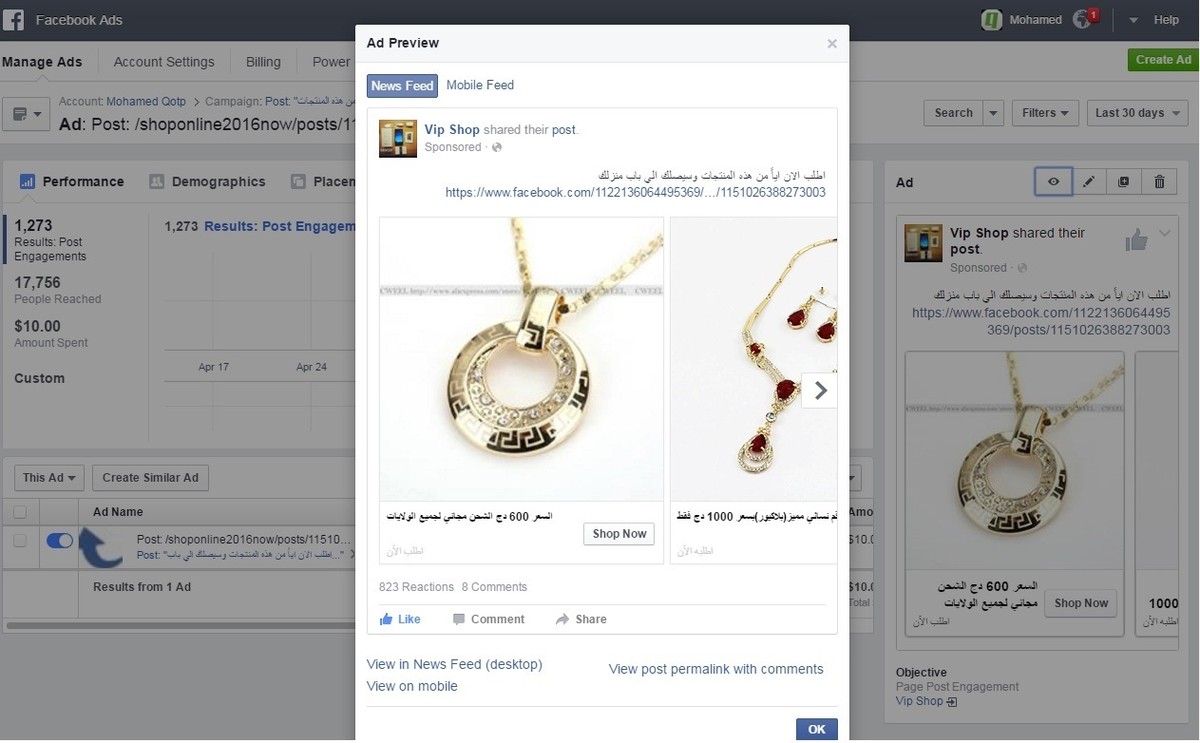The width and height of the screenshot is (1200, 743).
Task: Click Mohamed's profile avatar icon
Action: (992, 19)
